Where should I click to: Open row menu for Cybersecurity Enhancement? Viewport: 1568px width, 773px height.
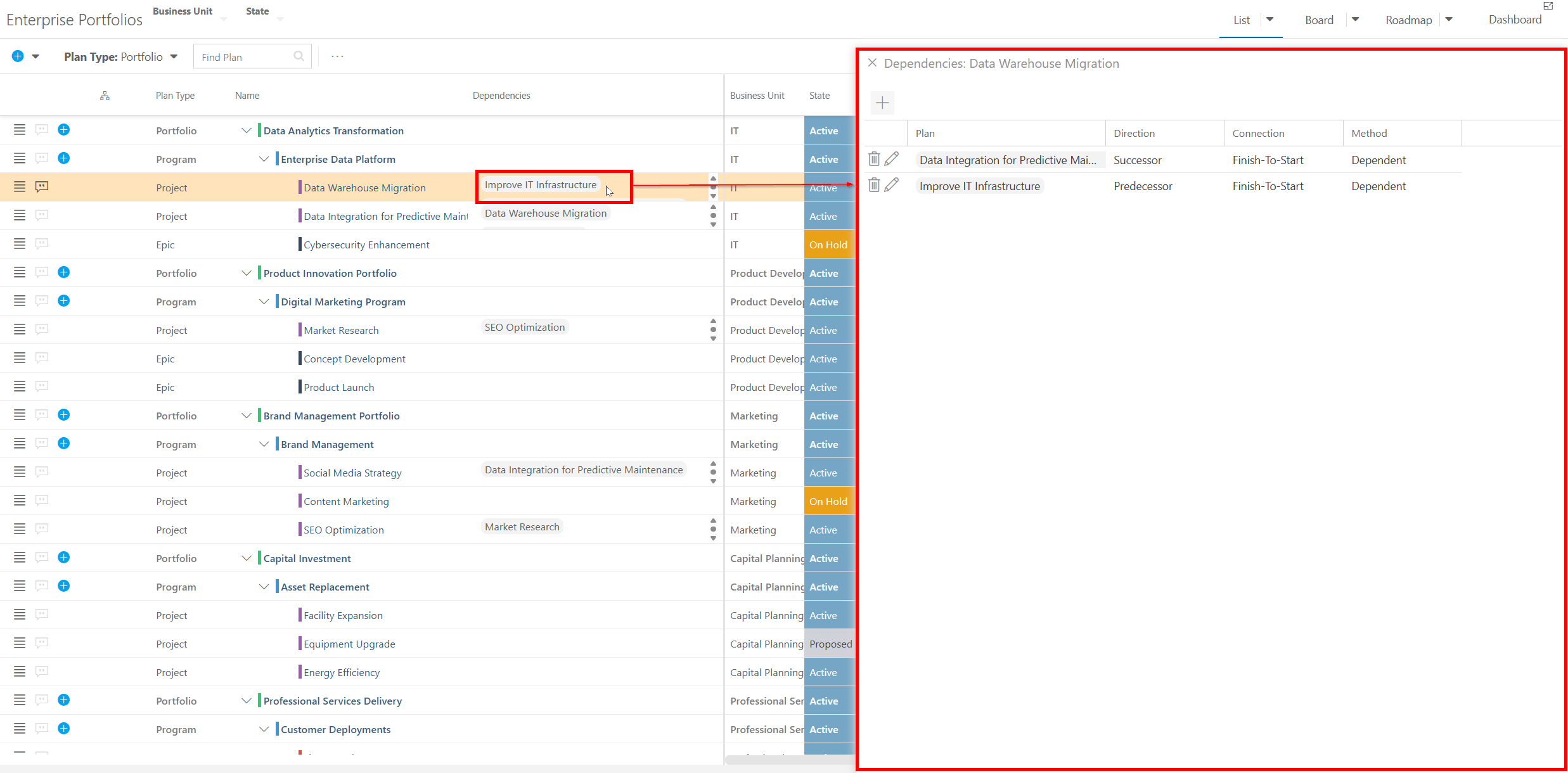(x=20, y=244)
